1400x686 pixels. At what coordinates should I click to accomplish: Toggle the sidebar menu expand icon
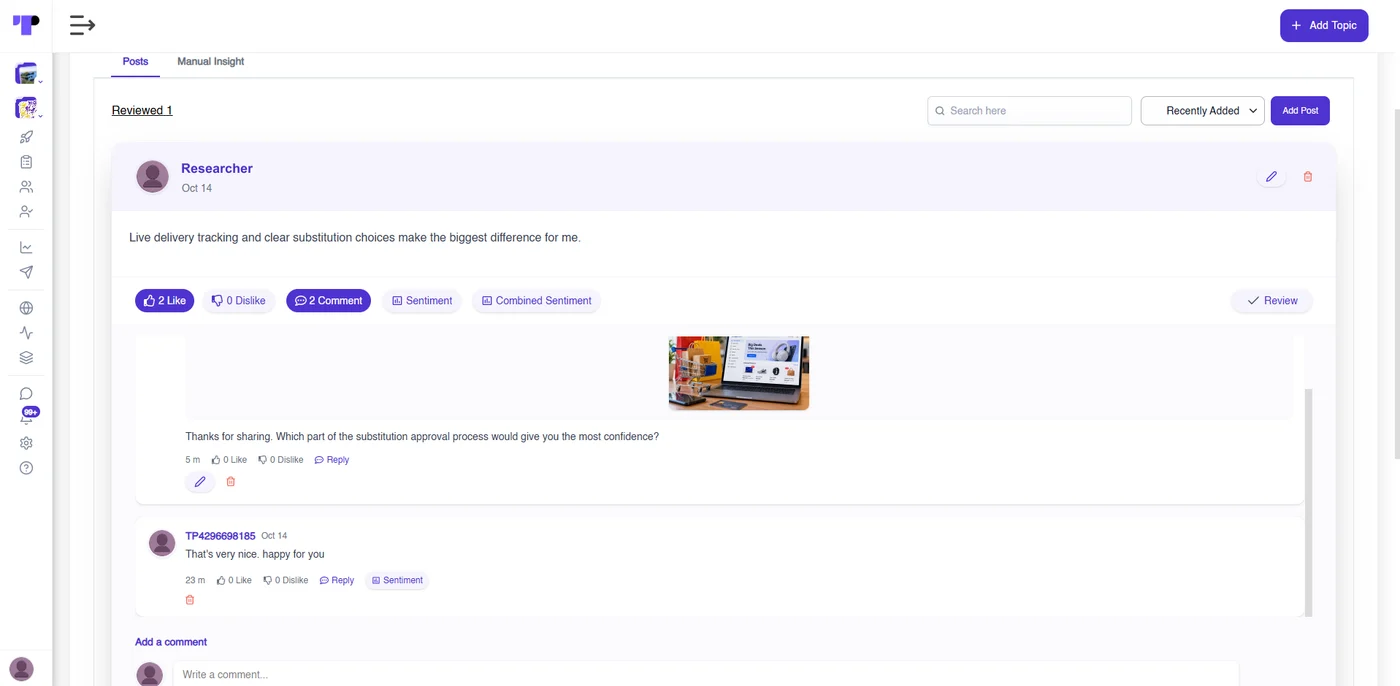click(82, 25)
